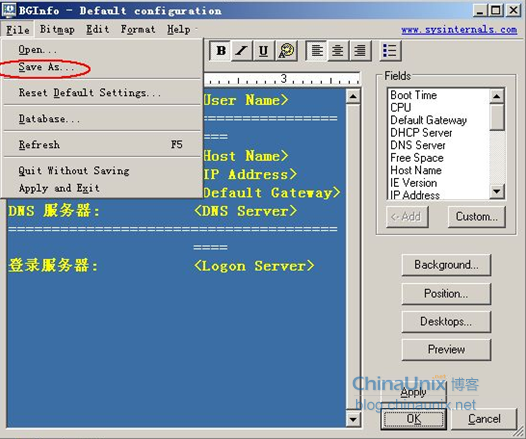Click the <- Add button
This screenshot has width=526, height=439.
pyautogui.click(x=407, y=217)
